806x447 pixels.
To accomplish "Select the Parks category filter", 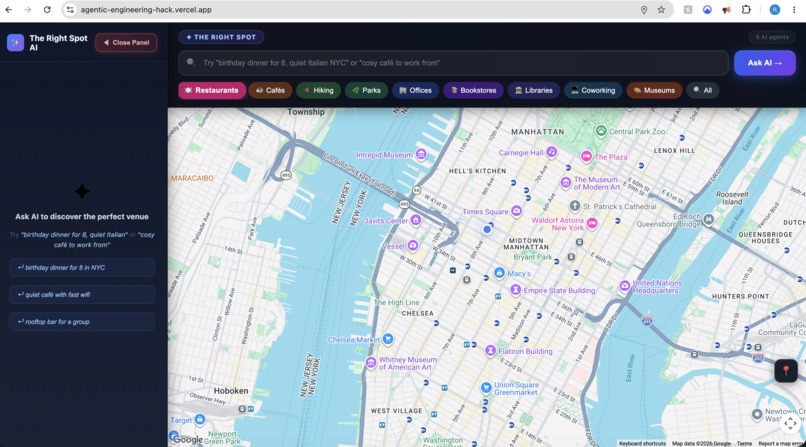I will click(367, 90).
